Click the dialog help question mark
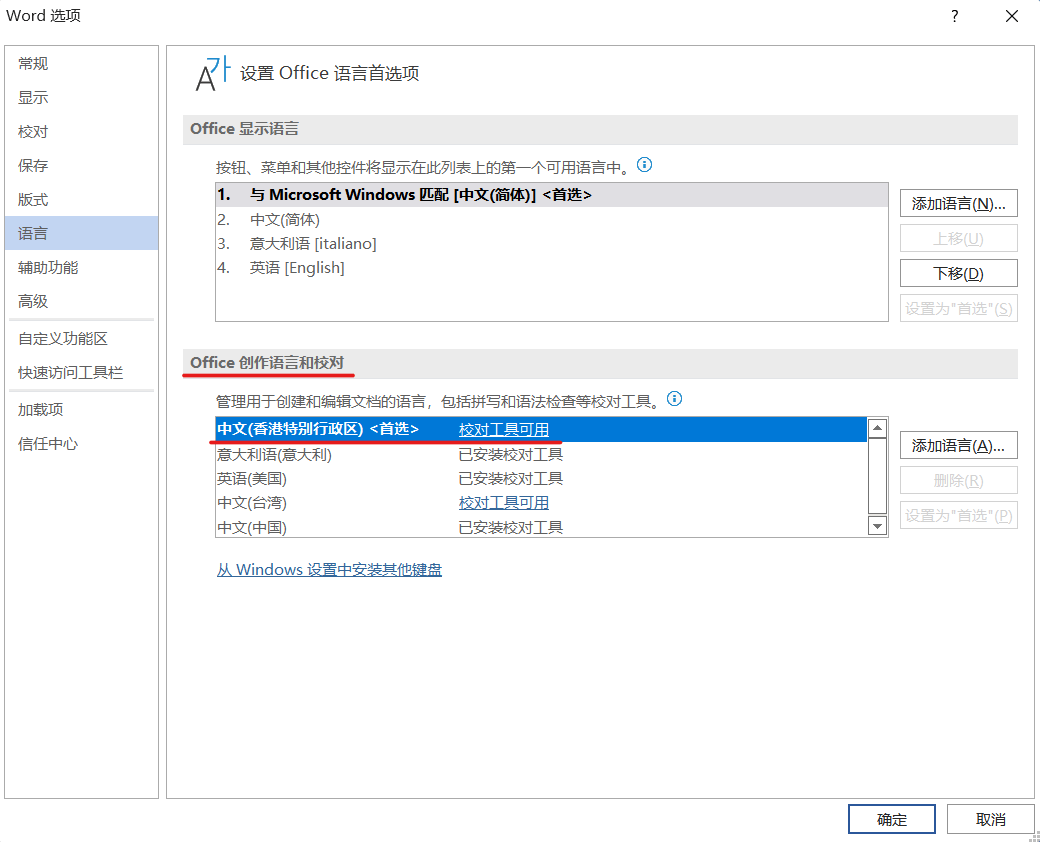Image resolution: width=1040 pixels, height=842 pixels. click(x=953, y=16)
